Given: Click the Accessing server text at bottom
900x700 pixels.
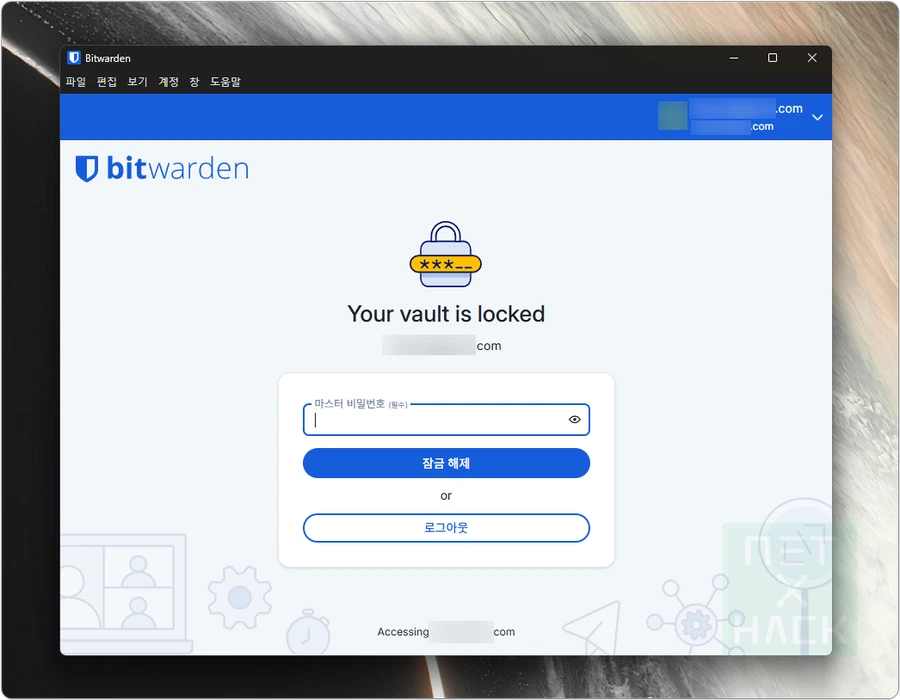Looking at the screenshot, I should [x=446, y=632].
